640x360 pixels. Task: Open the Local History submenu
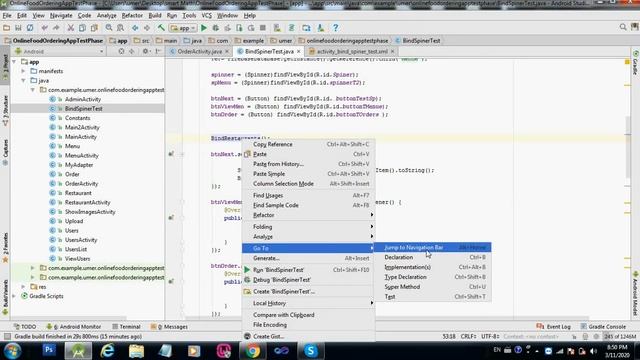[x=308, y=303]
